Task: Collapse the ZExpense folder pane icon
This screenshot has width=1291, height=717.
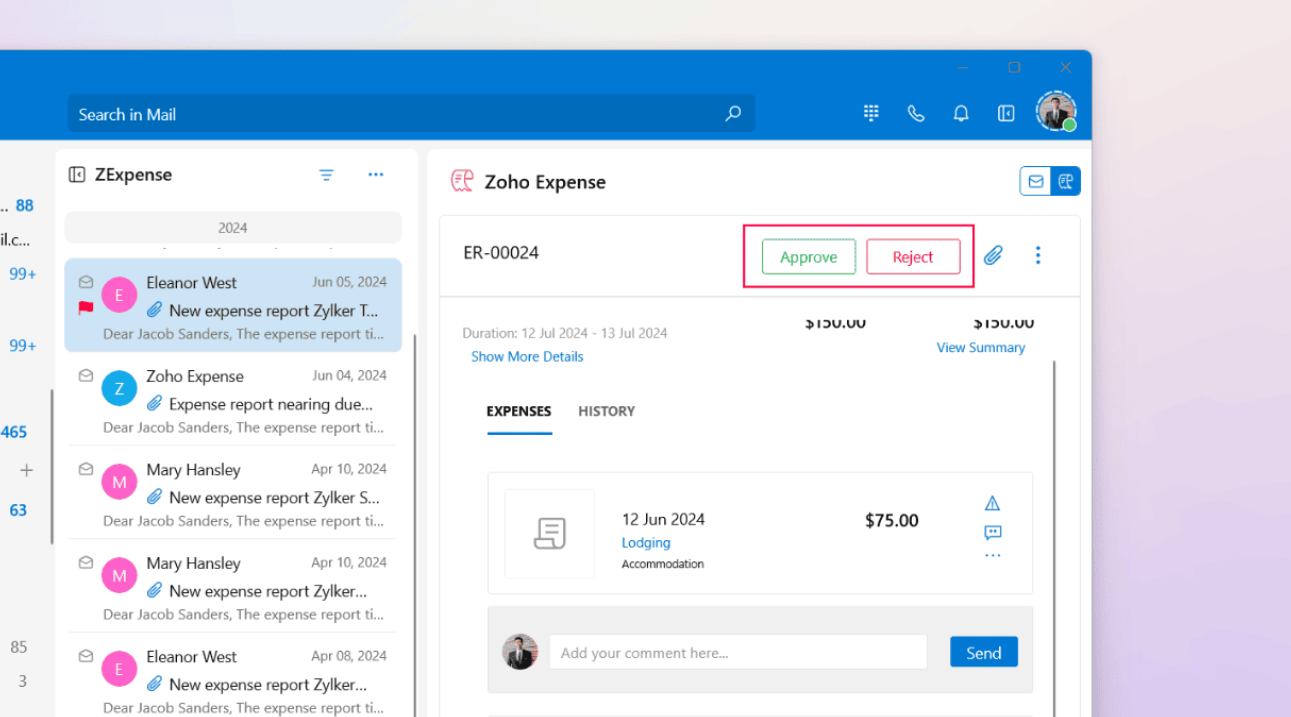Action: (77, 175)
